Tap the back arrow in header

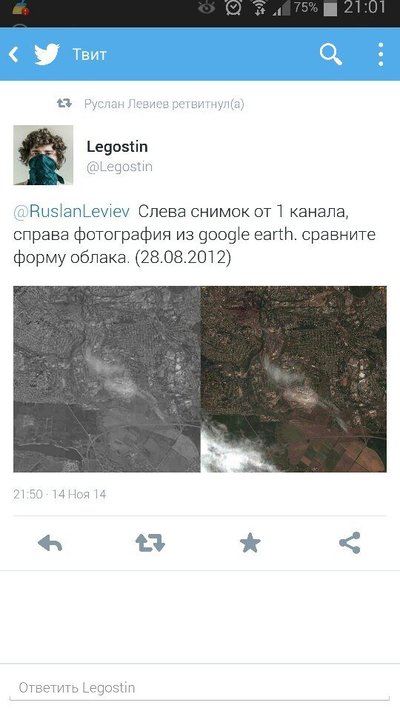click(14, 54)
